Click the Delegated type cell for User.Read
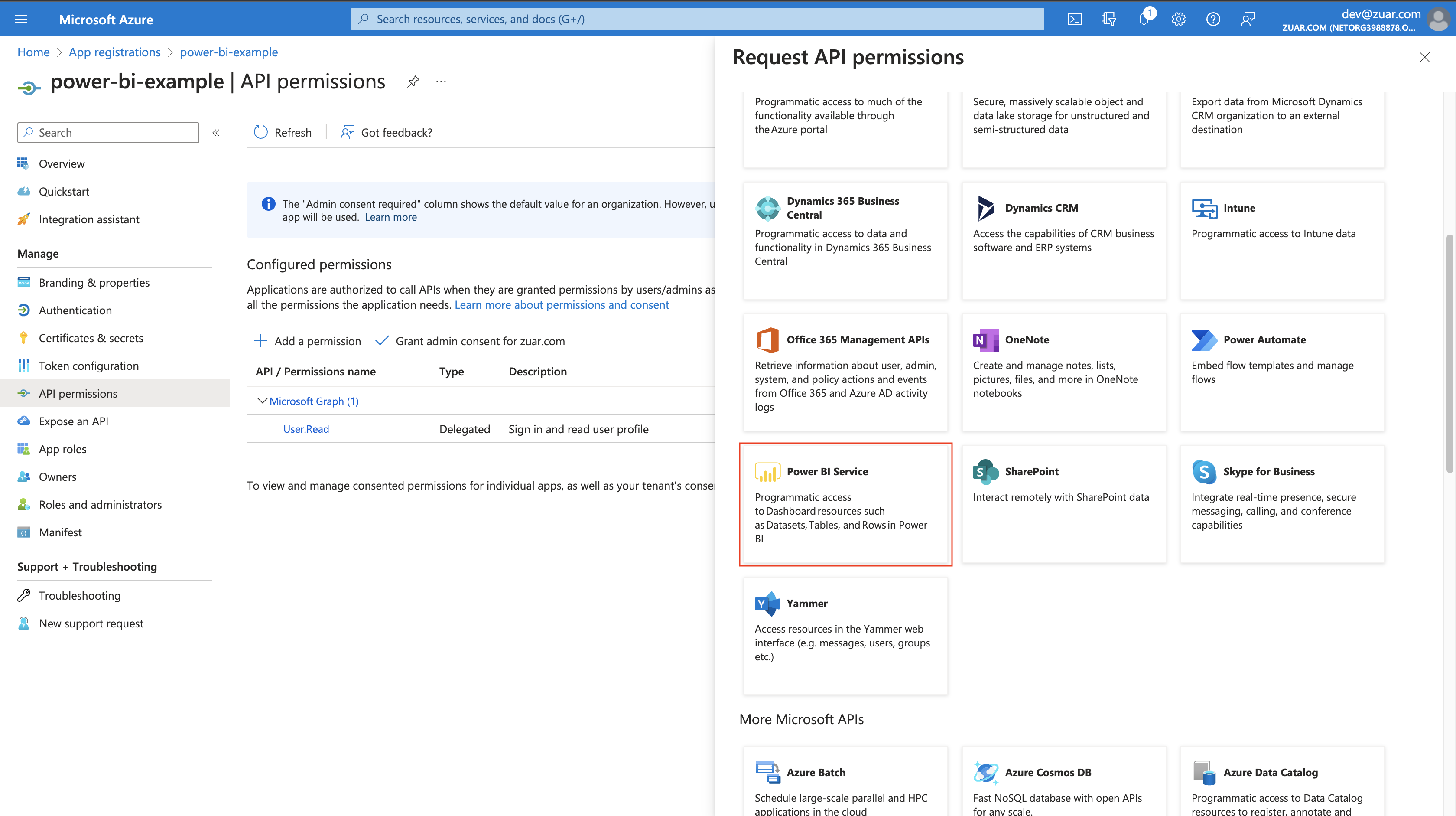The height and width of the screenshot is (816, 1456). (x=465, y=429)
